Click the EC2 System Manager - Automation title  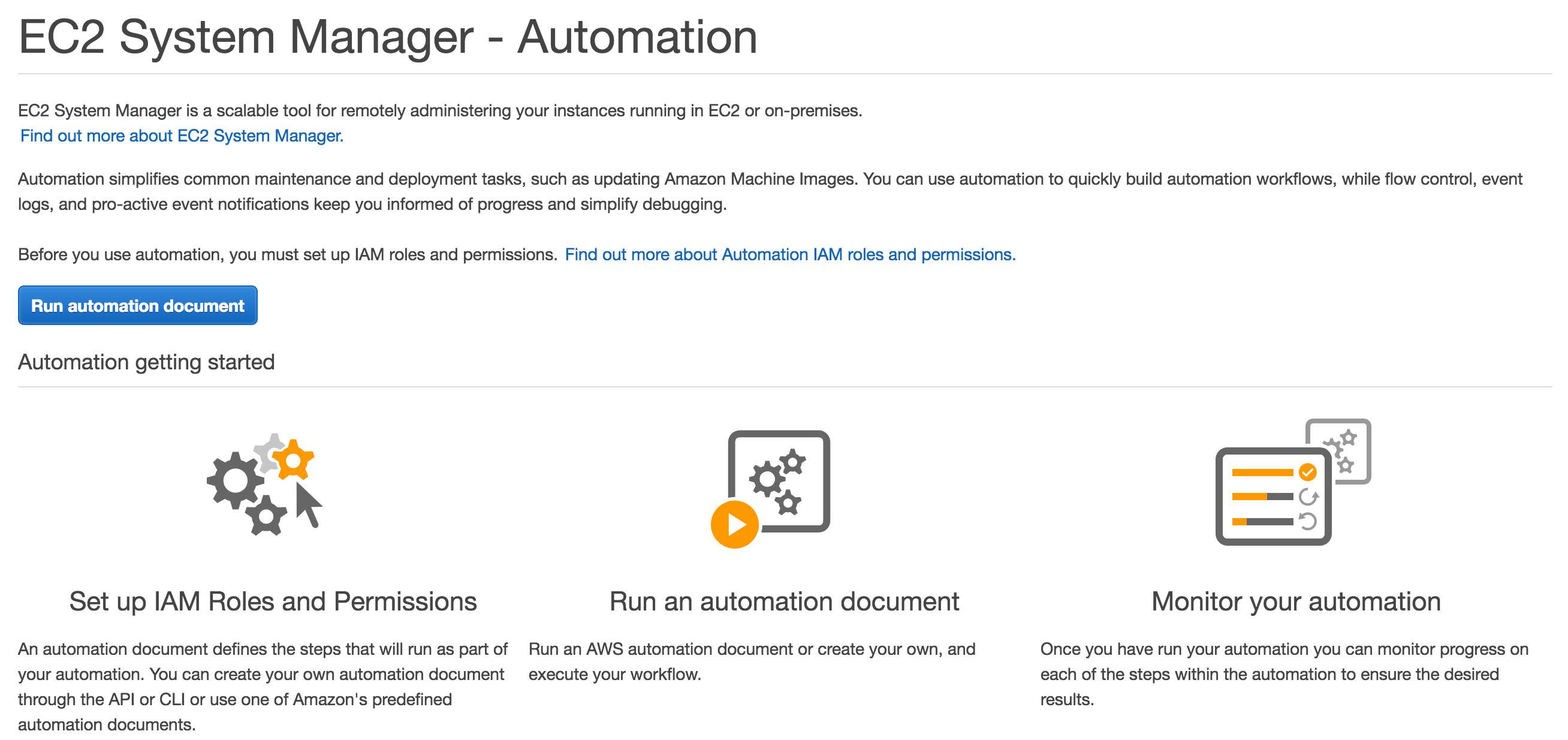tap(388, 37)
